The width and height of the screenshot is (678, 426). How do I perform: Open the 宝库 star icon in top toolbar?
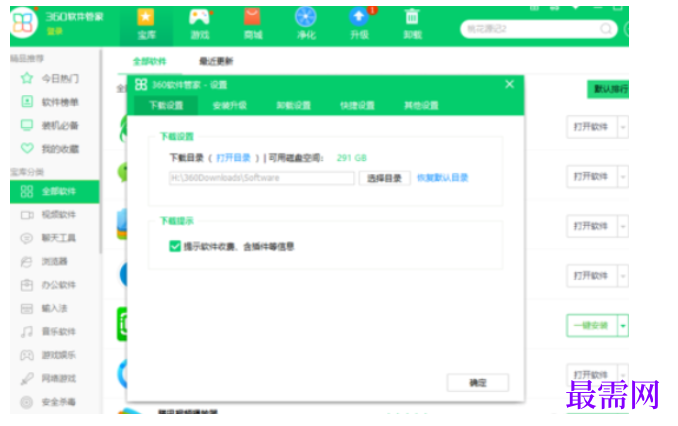(x=146, y=17)
